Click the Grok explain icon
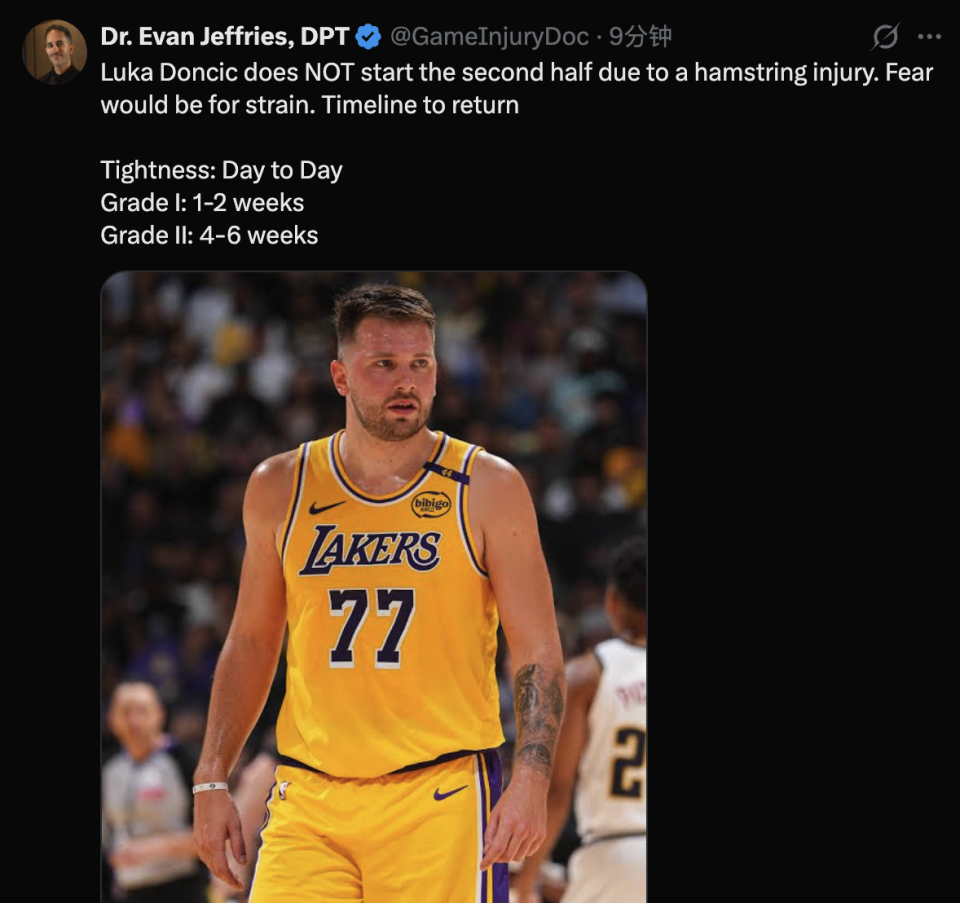Screen dimensions: 960x903 [x=885, y=37]
